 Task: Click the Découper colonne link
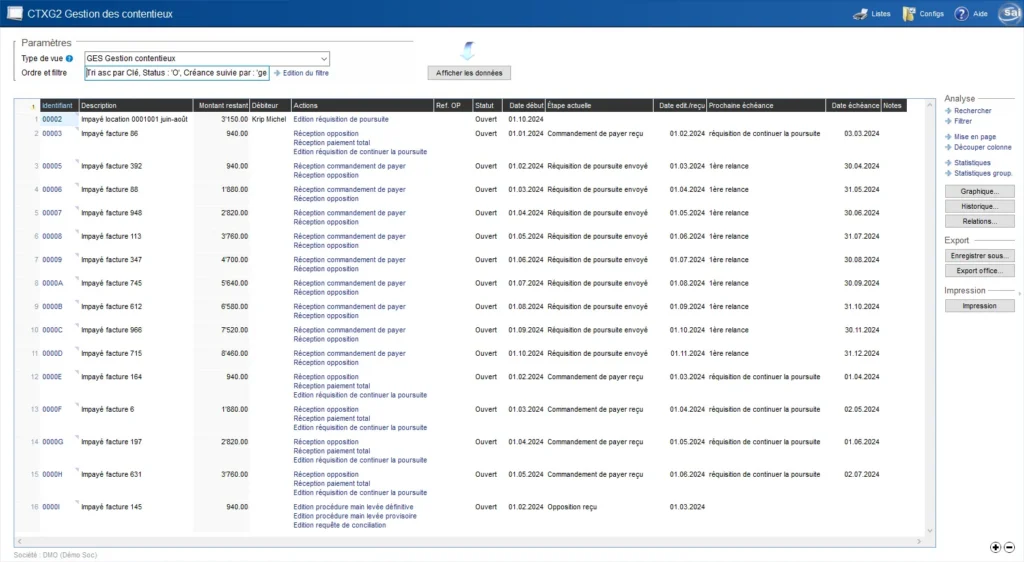pyautogui.click(x=982, y=148)
